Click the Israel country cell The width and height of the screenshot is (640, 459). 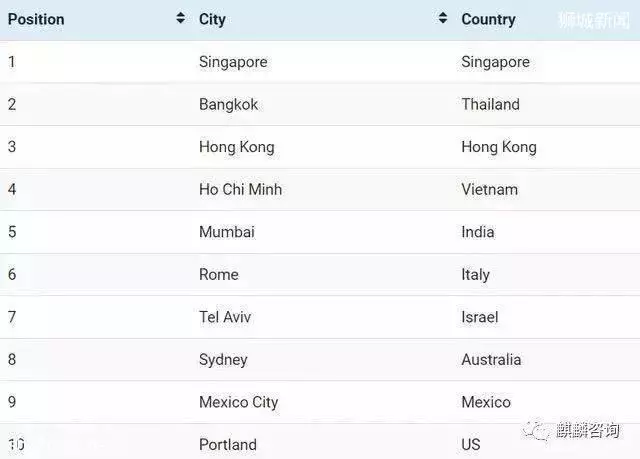pos(480,317)
